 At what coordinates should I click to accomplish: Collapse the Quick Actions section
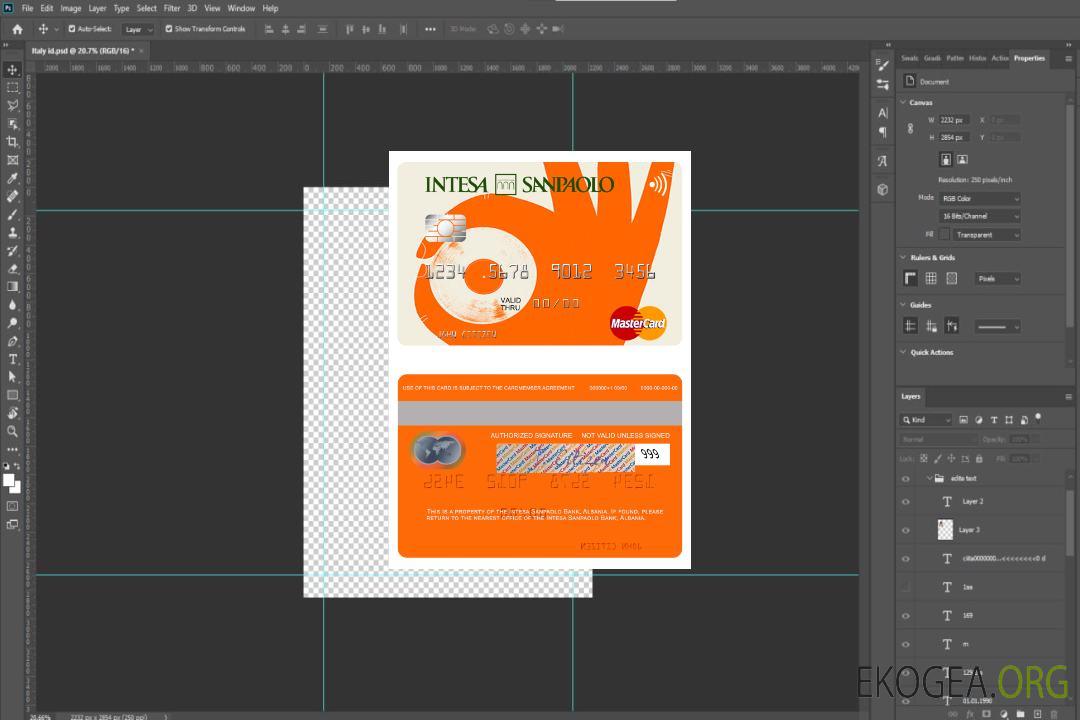pos(903,352)
